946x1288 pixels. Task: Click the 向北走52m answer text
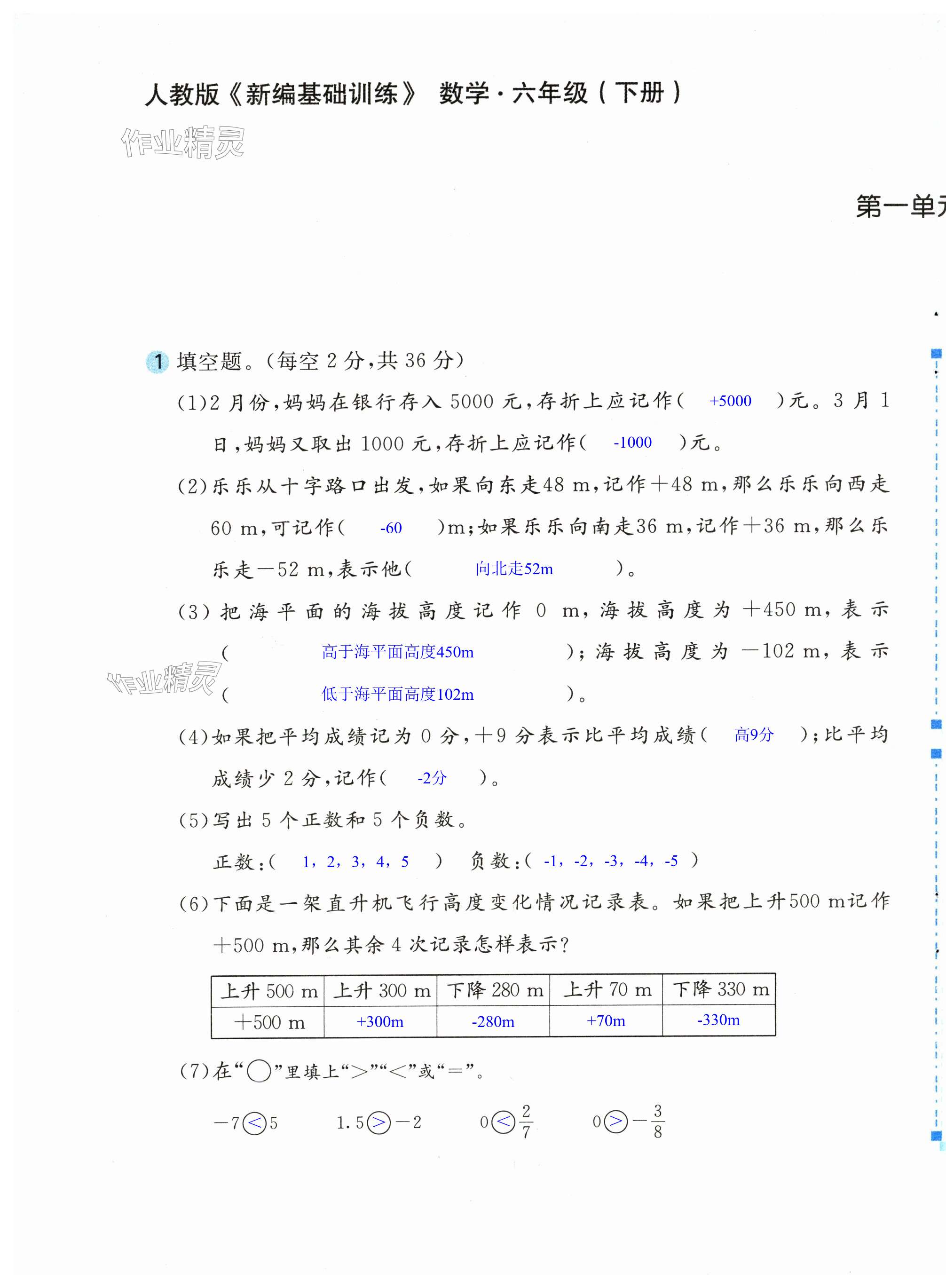(513, 569)
